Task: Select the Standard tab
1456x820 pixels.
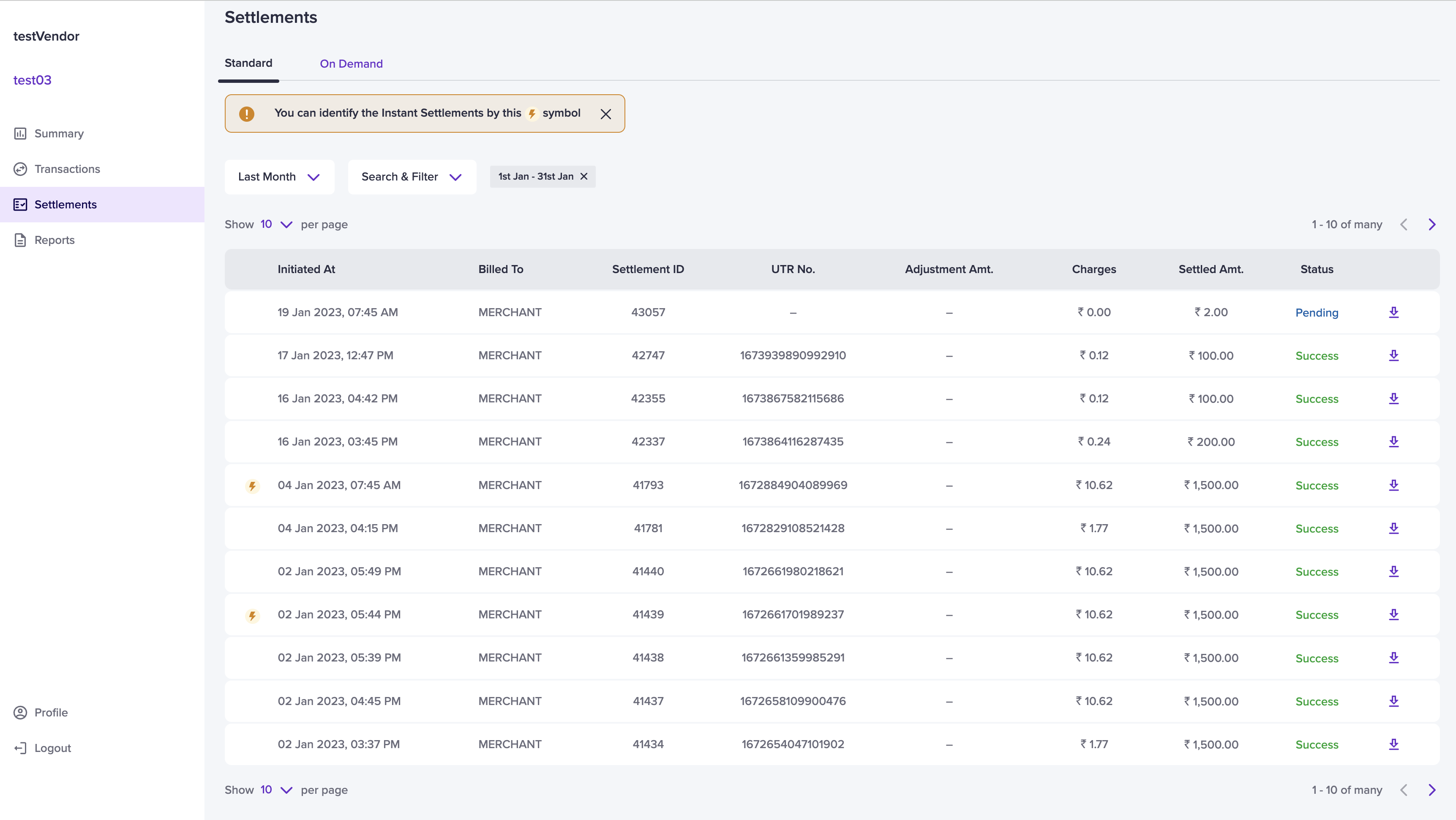Action: (x=248, y=63)
